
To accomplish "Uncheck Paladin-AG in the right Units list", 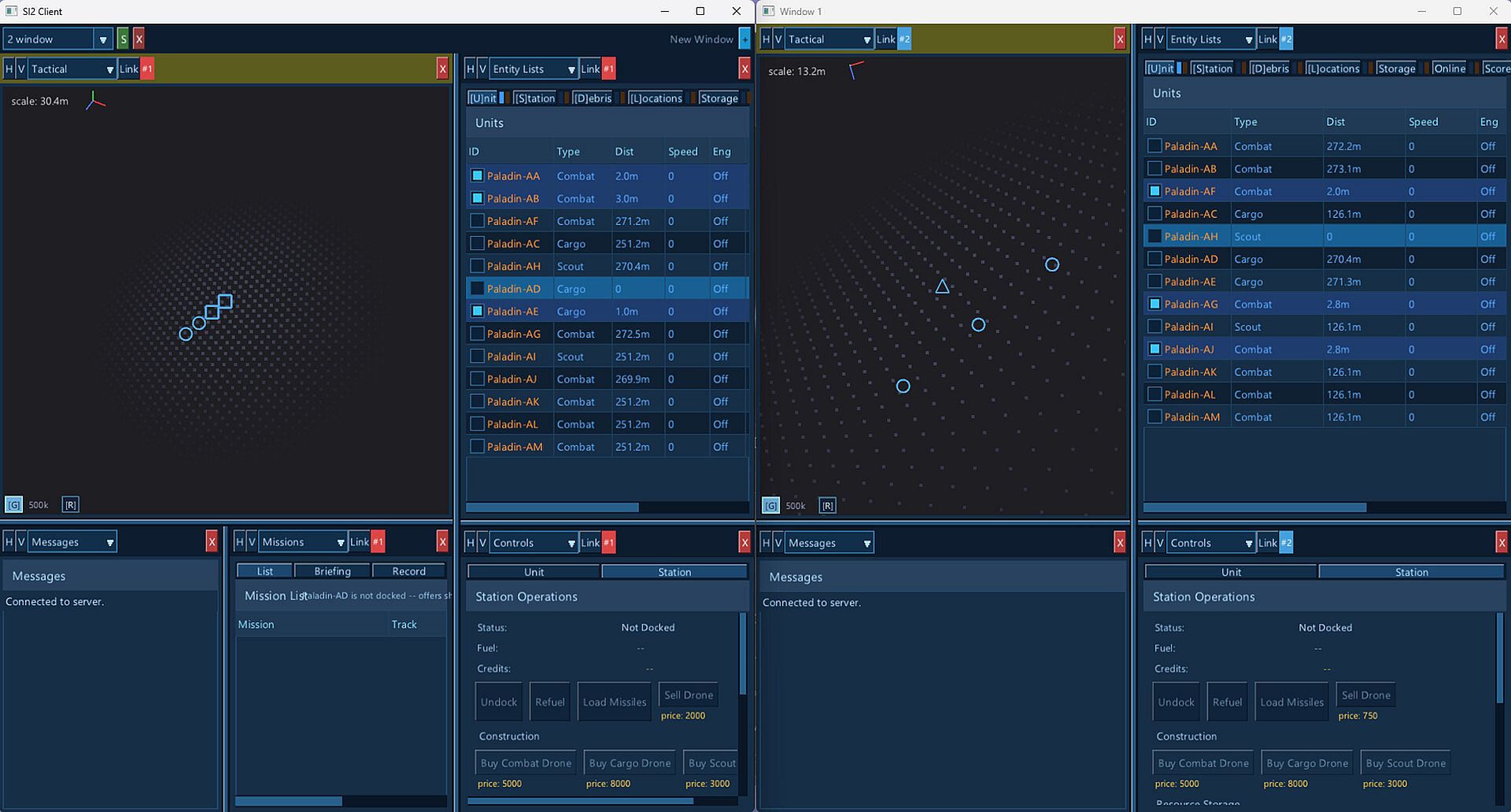I will pos(1154,304).
